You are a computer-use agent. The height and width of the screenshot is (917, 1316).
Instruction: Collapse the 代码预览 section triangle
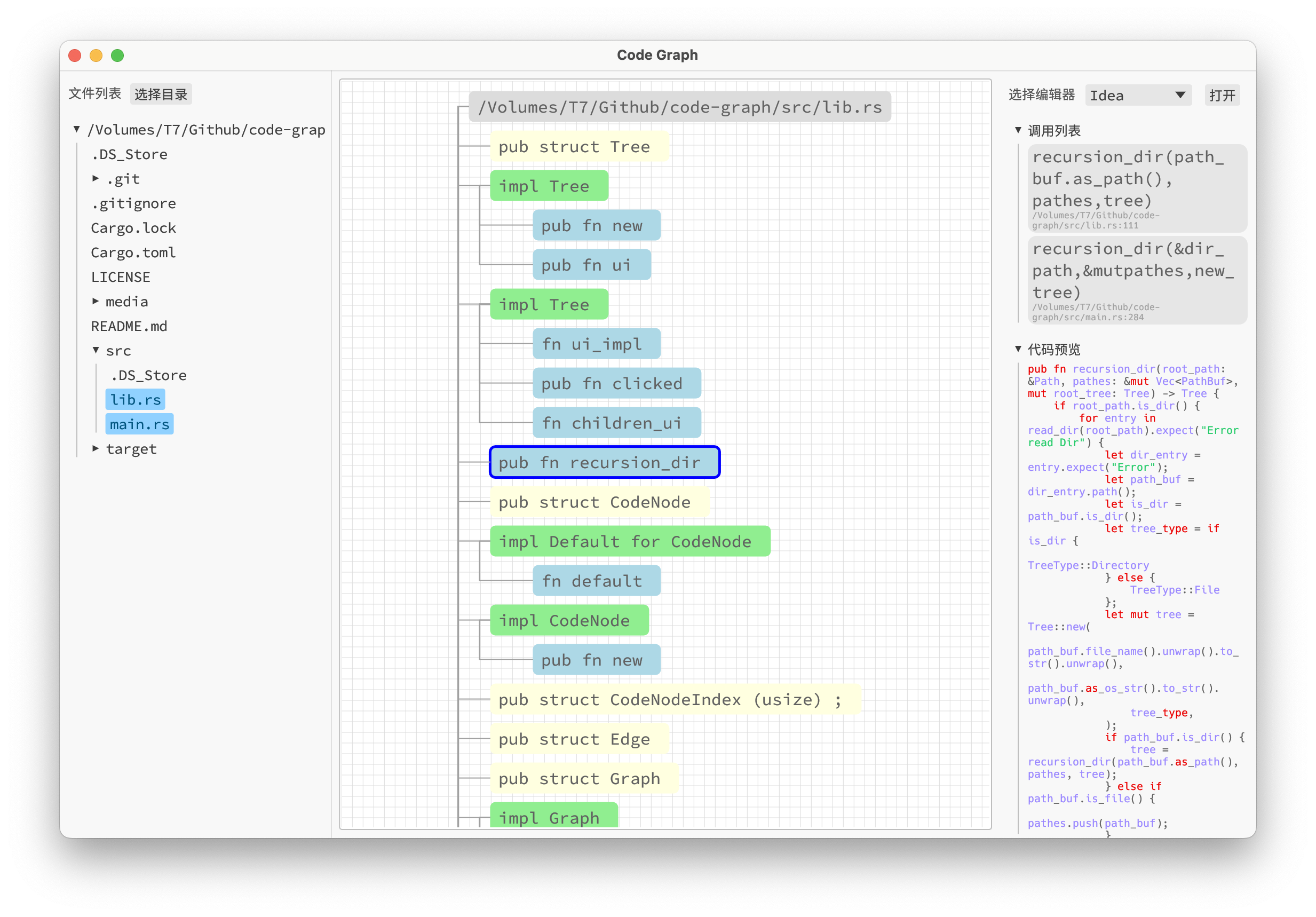1018,349
